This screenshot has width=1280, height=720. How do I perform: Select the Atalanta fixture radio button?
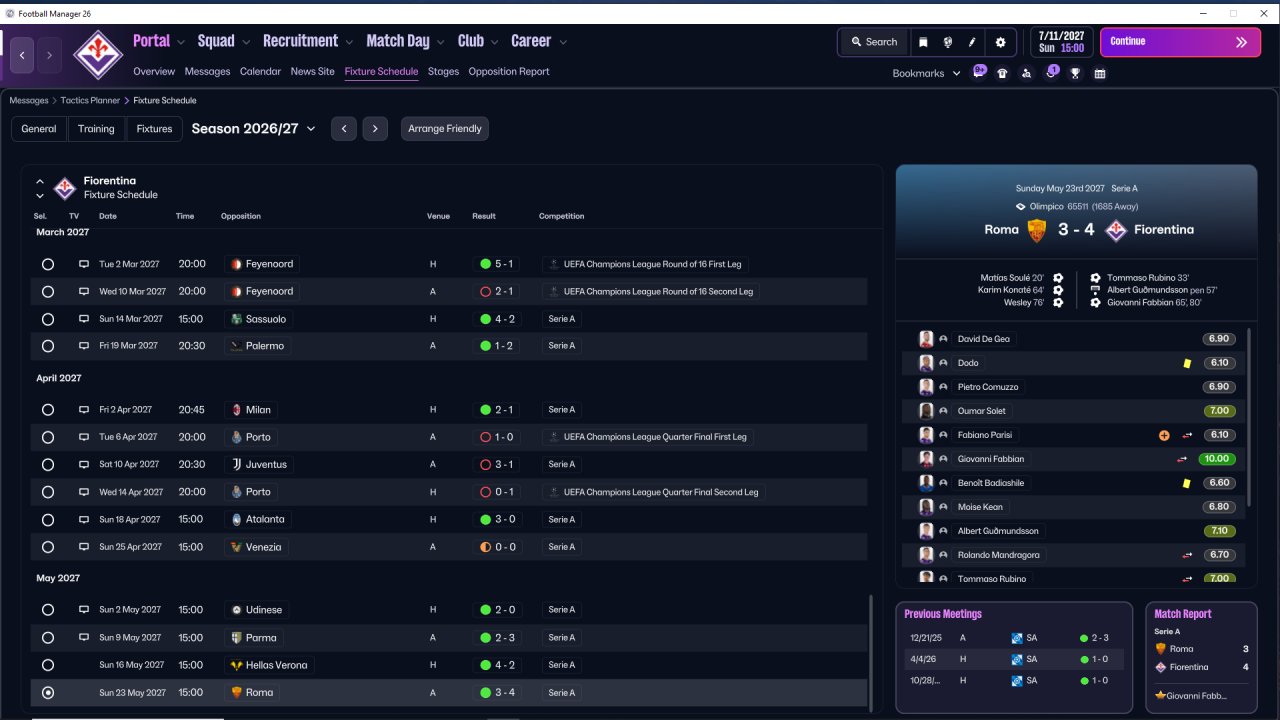click(x=48, y=520)
